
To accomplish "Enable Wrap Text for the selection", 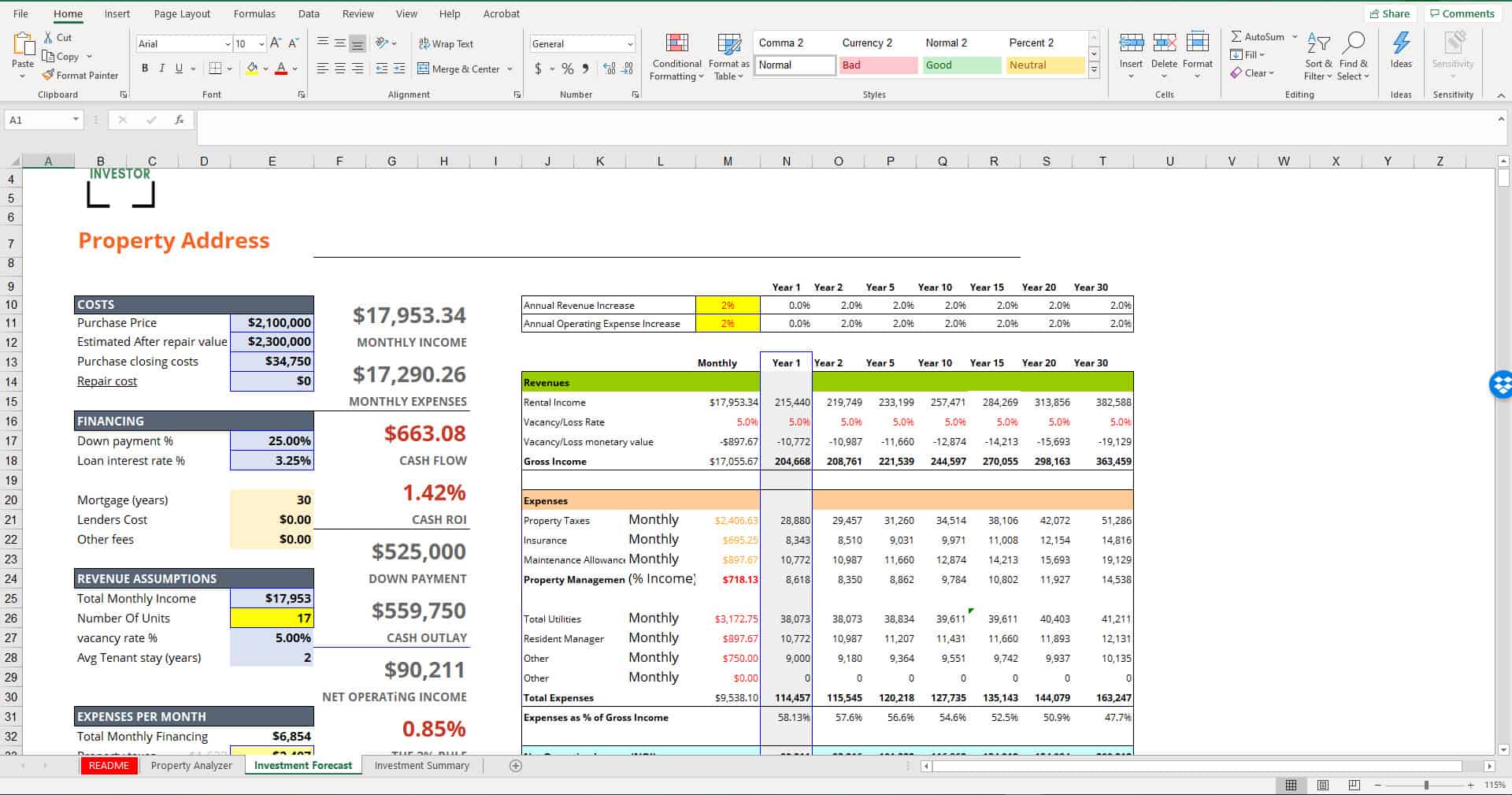I will (x=446, y=43).
